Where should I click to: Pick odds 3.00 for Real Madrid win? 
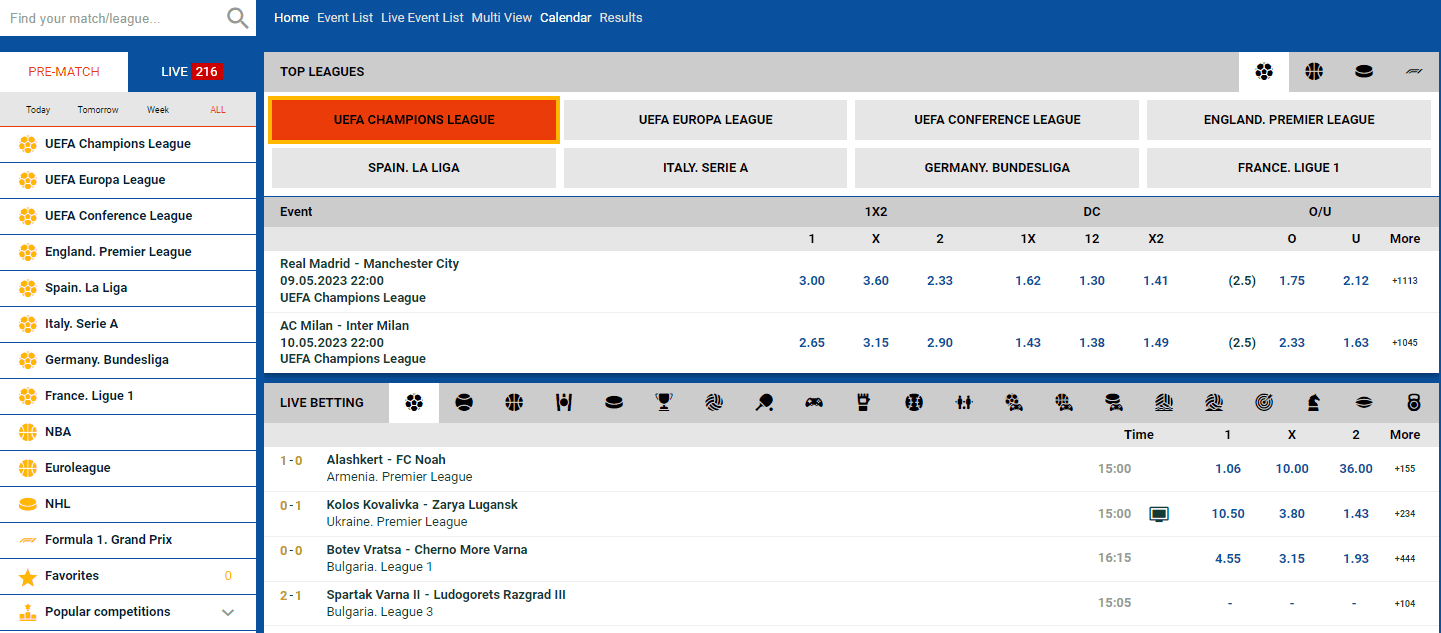pos(812,281)
